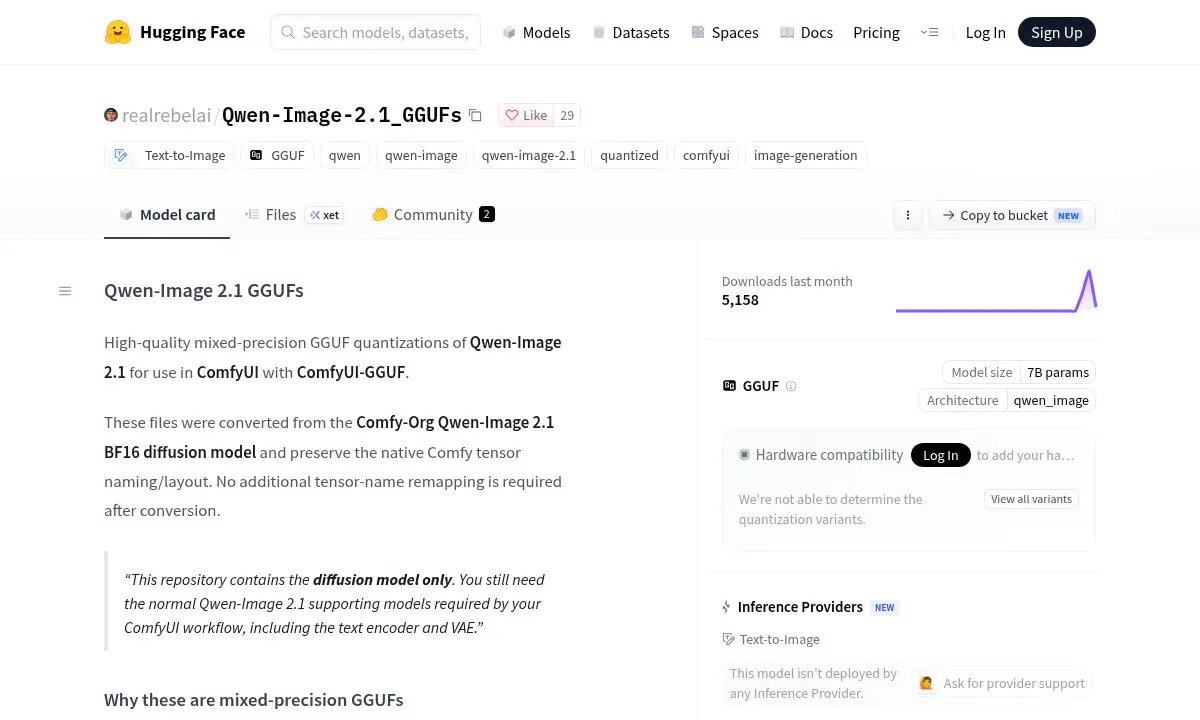
Task: Click the comfyui tag
Action: [x=706, y=155]
